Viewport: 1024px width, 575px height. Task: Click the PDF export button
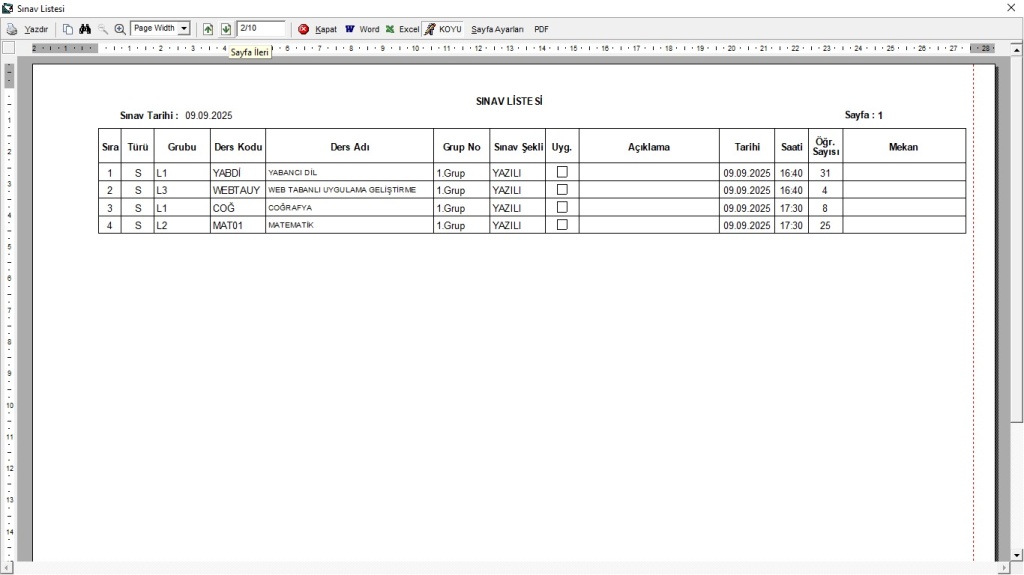coord(541,29)
